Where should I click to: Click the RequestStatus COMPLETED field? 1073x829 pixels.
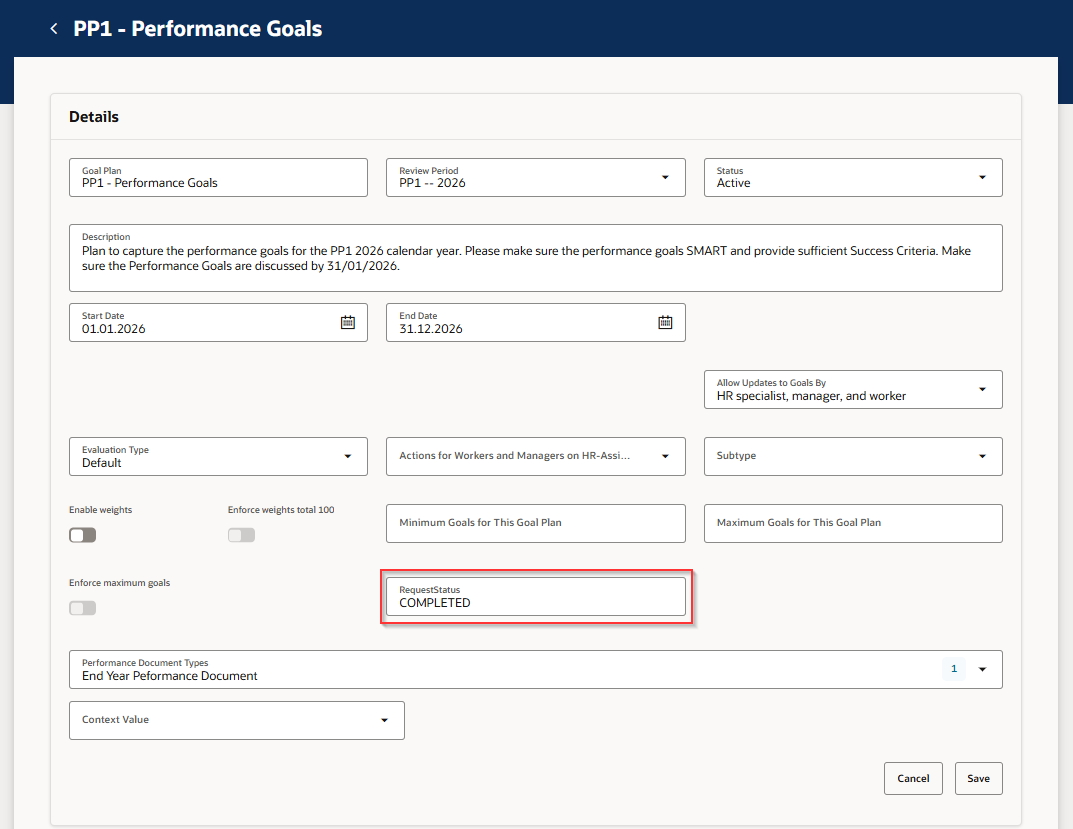[x=536, y=596]
